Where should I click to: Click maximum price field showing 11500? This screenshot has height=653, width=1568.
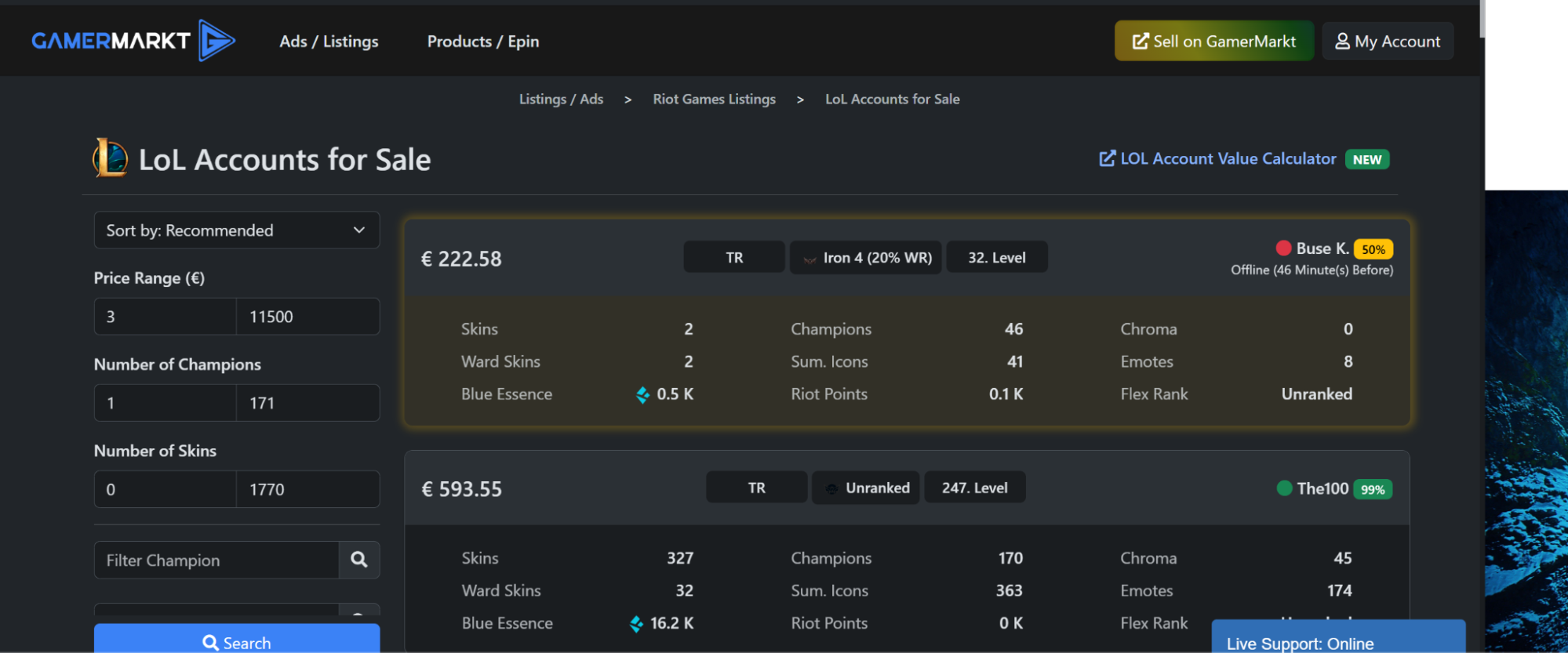tap(308, 317)
